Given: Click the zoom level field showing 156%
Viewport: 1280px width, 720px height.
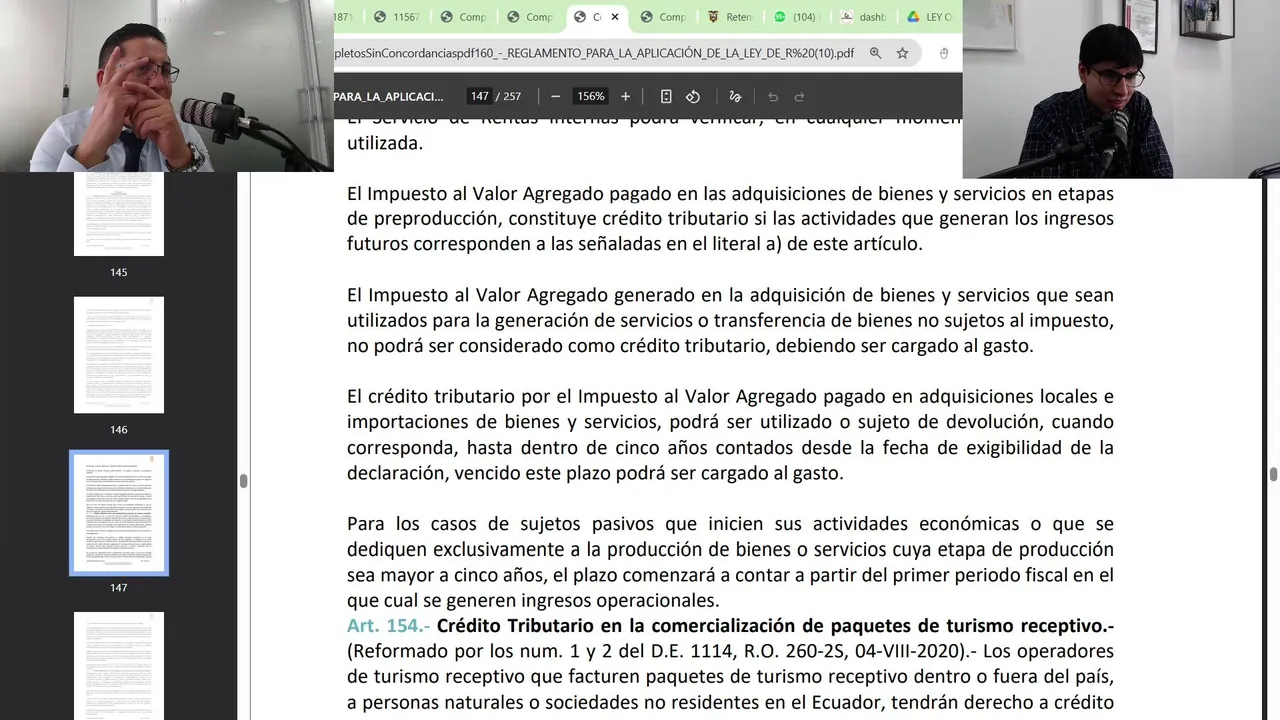Looking at the screenshot, I should [x=590, y=97].
